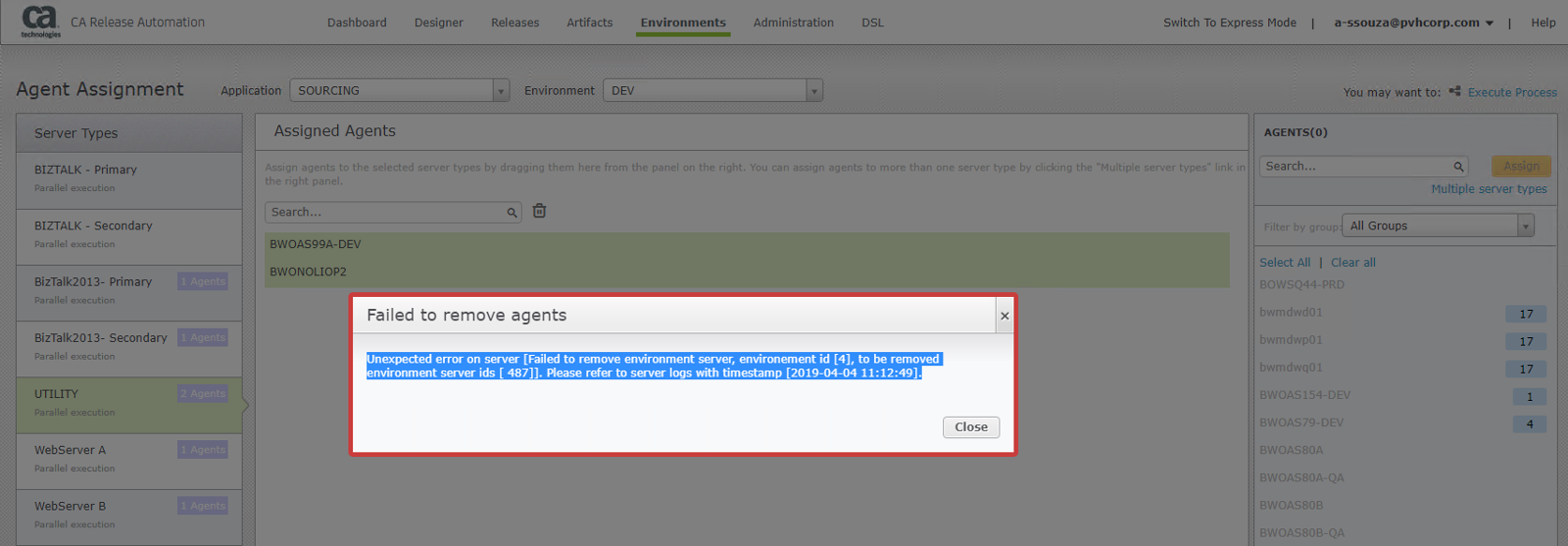Open the Artifacts menu
The height and width of the screenshot is (546, 1568).
click(x=590, y=23)
